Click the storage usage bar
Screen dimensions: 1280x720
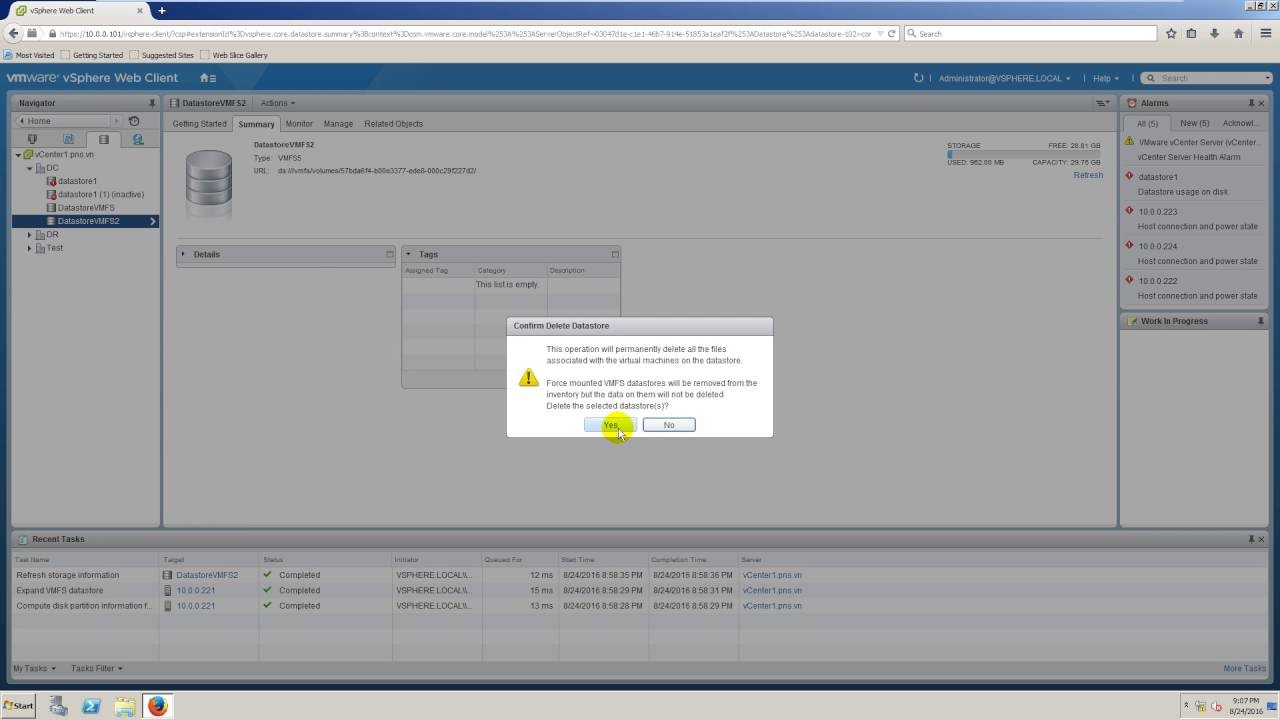1025,154
